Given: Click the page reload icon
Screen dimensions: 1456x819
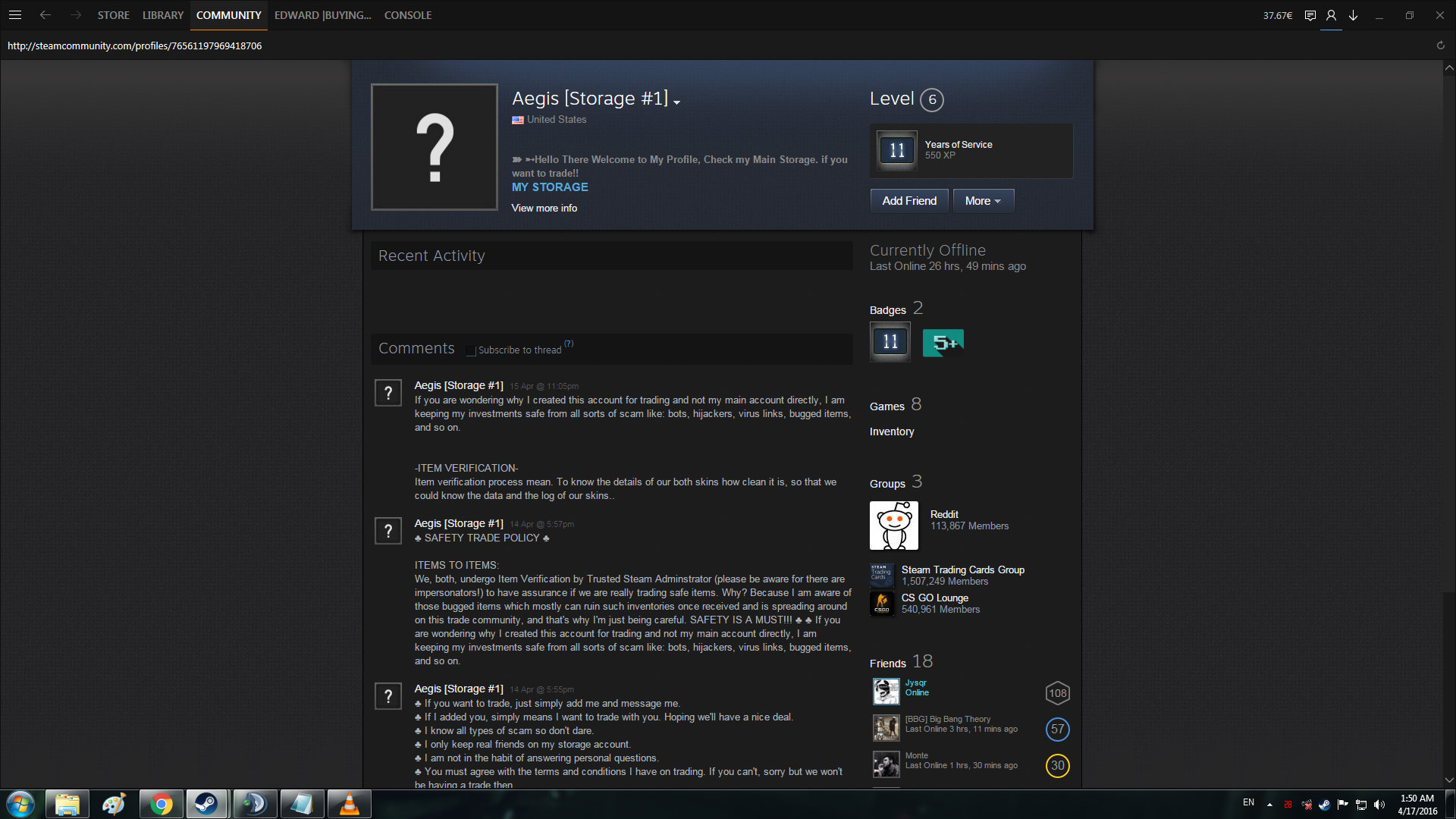Looking at the screenshot, I should pyautogui.click(x=1440, y=45).
